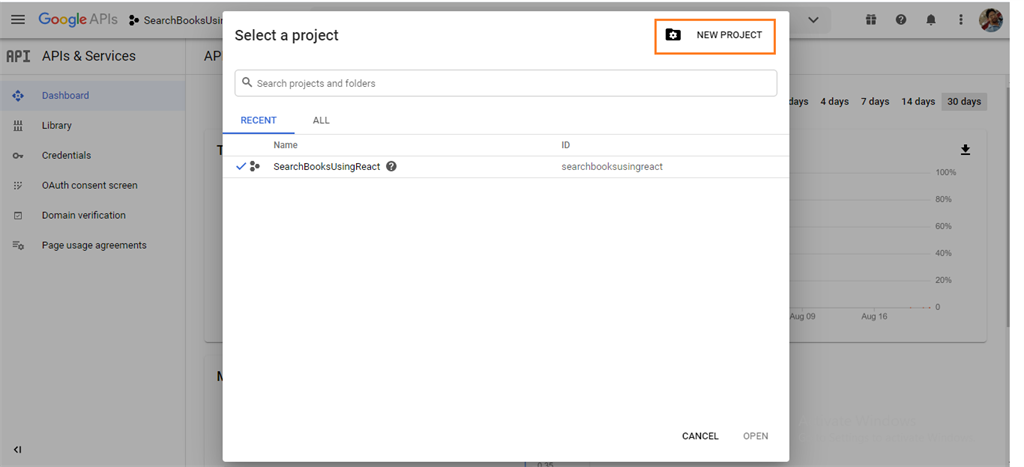The image size is (1024, 467).
Task: Open the help question mark icon in top bar
Action: (x=901, y=20)
